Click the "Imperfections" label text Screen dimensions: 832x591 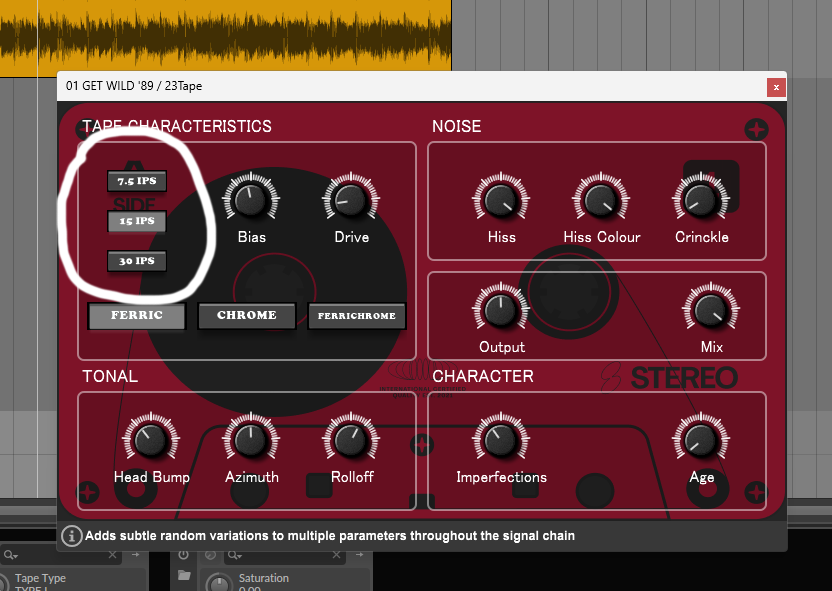(x=501, y=477)
